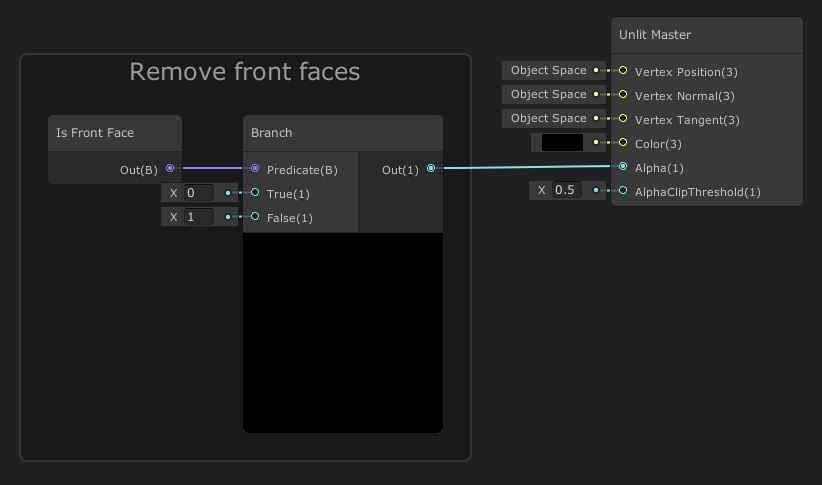Click the Vertex Position(3) input port
Screen dimensions: 822x485
623,70
